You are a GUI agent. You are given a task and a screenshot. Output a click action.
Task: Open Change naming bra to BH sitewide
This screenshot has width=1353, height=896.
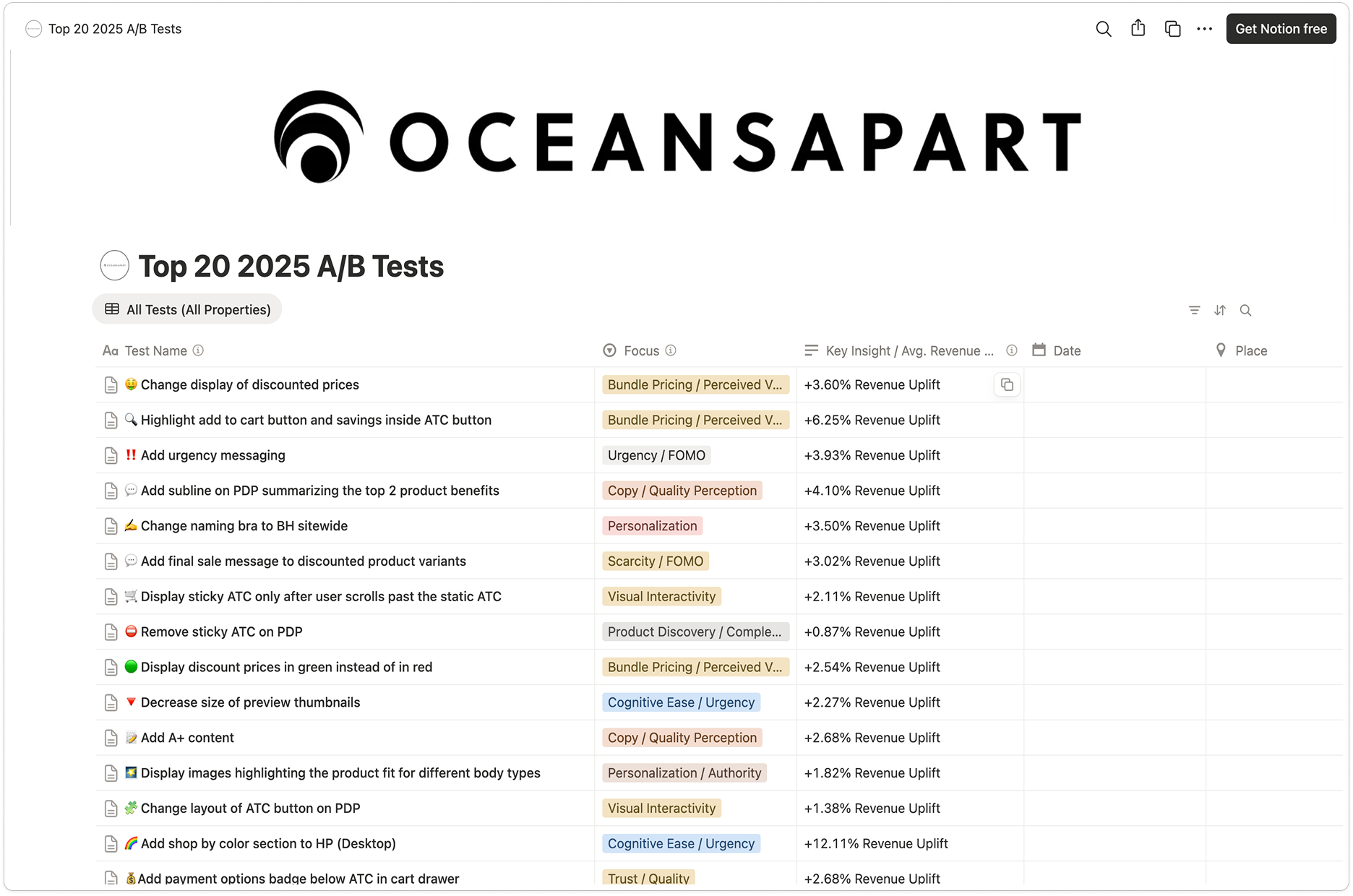point(244,526)
